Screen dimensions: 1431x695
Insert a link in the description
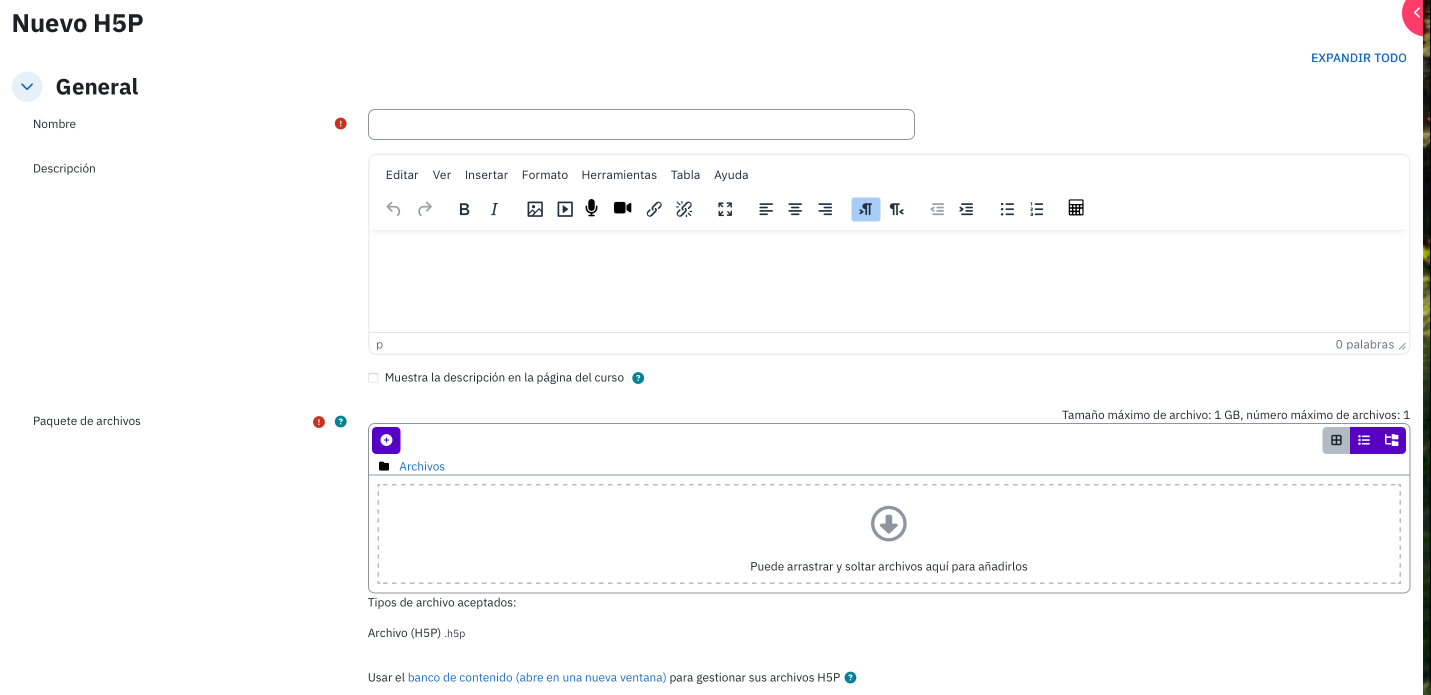tap(654, 209)
